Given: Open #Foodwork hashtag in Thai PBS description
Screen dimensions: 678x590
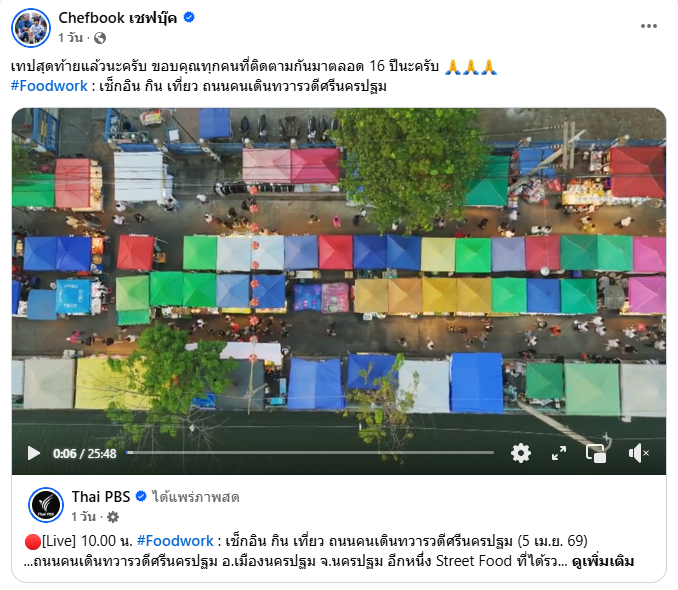Looking at the screenshot, I should (x=175, y=541).
